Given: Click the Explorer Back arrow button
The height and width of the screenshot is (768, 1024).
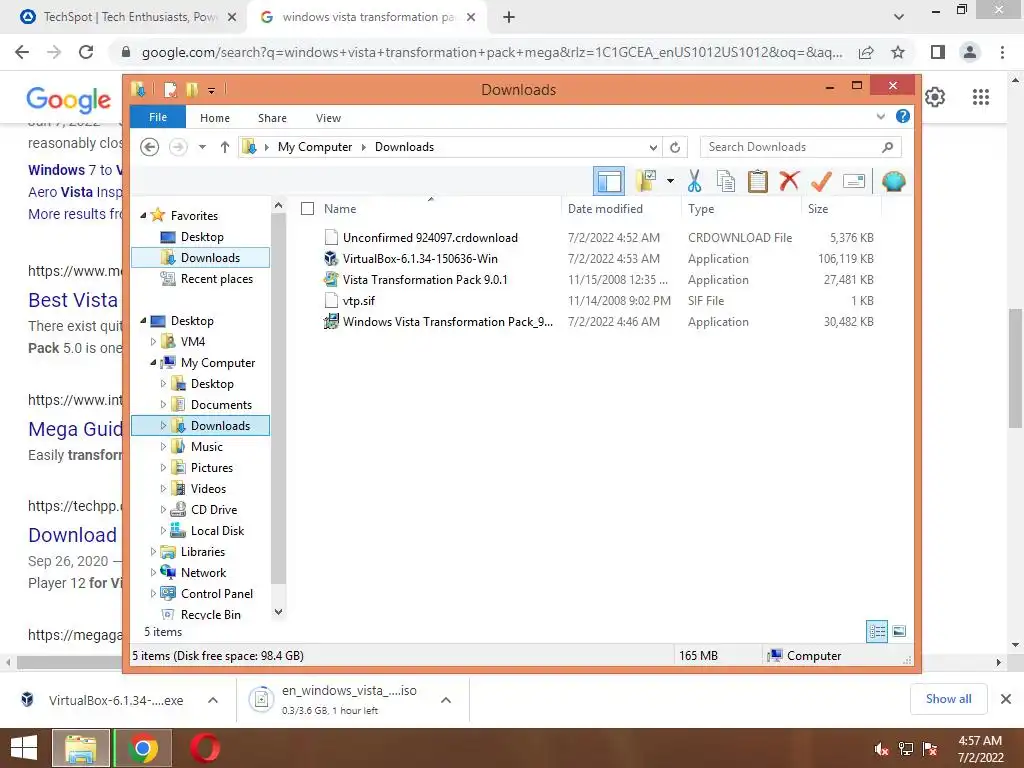Looking at the screenshot, I should pyautogui.click(x=150, y=147).
